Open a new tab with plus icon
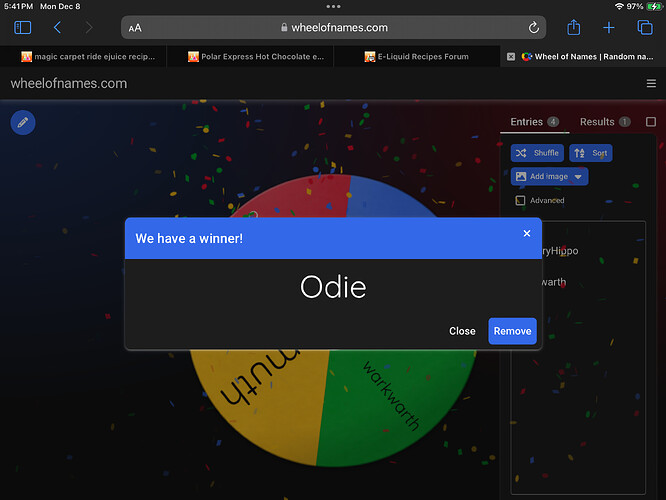Screen dimensions: 666x500 609,28
